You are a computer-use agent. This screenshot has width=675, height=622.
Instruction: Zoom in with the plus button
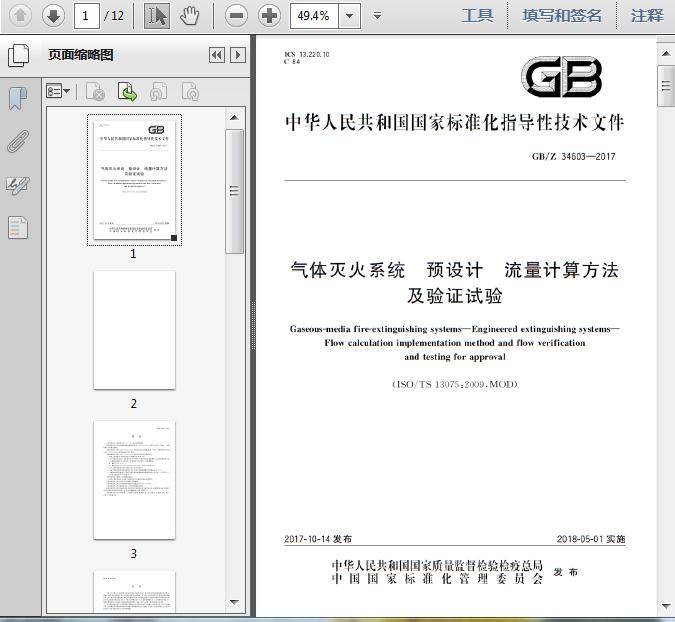(269, 16)
